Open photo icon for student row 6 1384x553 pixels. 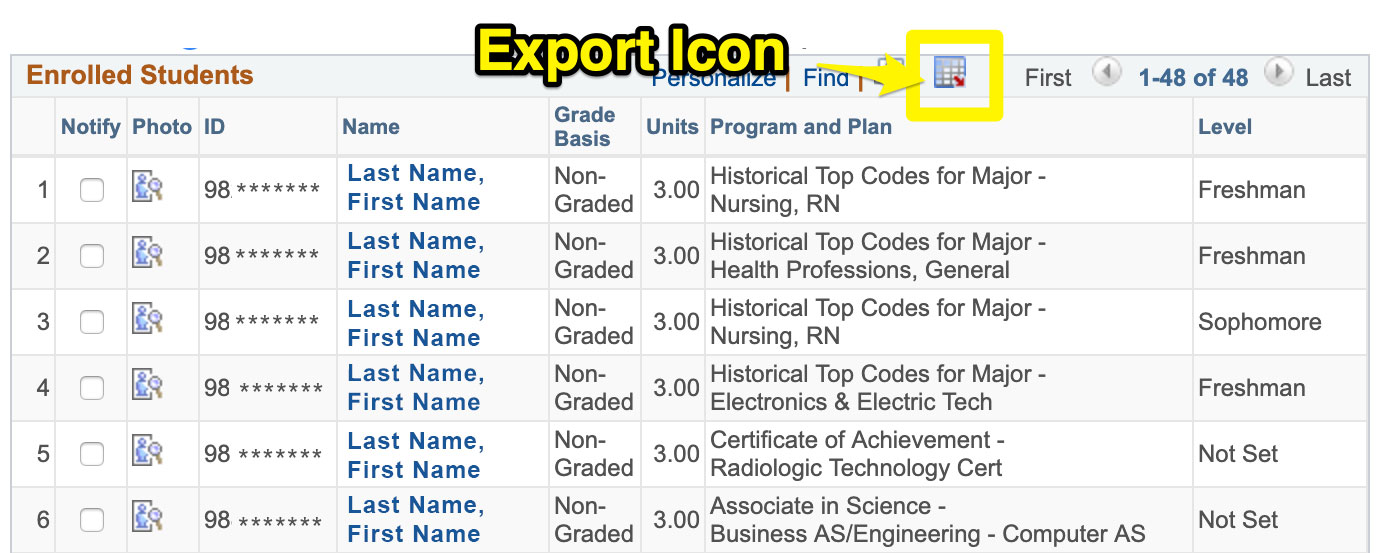point(147,518)
